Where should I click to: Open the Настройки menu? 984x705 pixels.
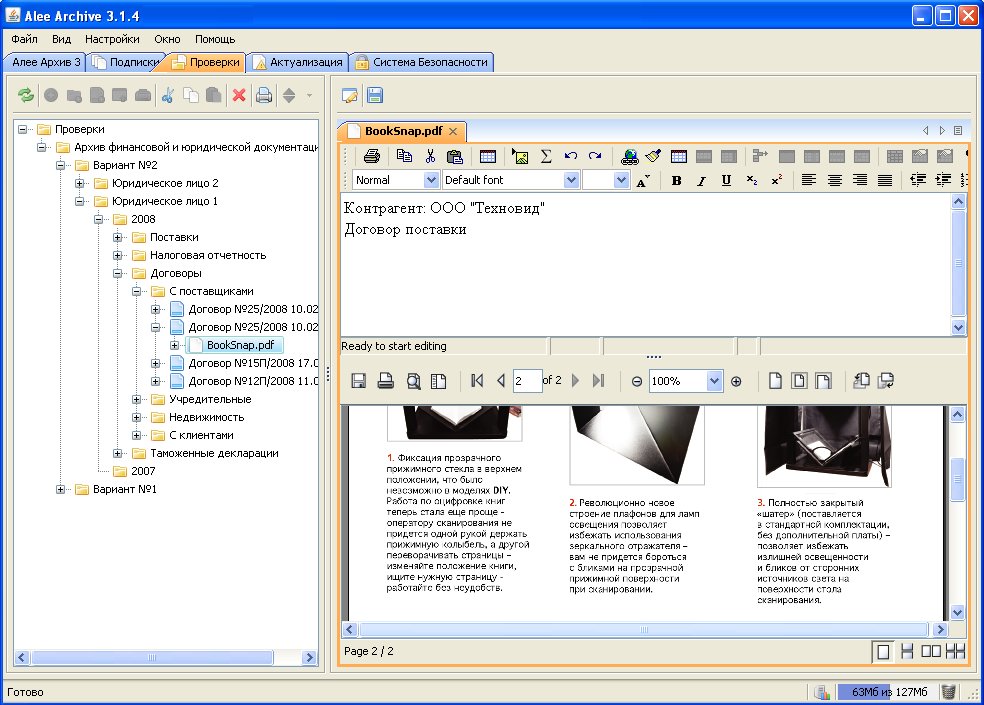(x=112, y=39)
